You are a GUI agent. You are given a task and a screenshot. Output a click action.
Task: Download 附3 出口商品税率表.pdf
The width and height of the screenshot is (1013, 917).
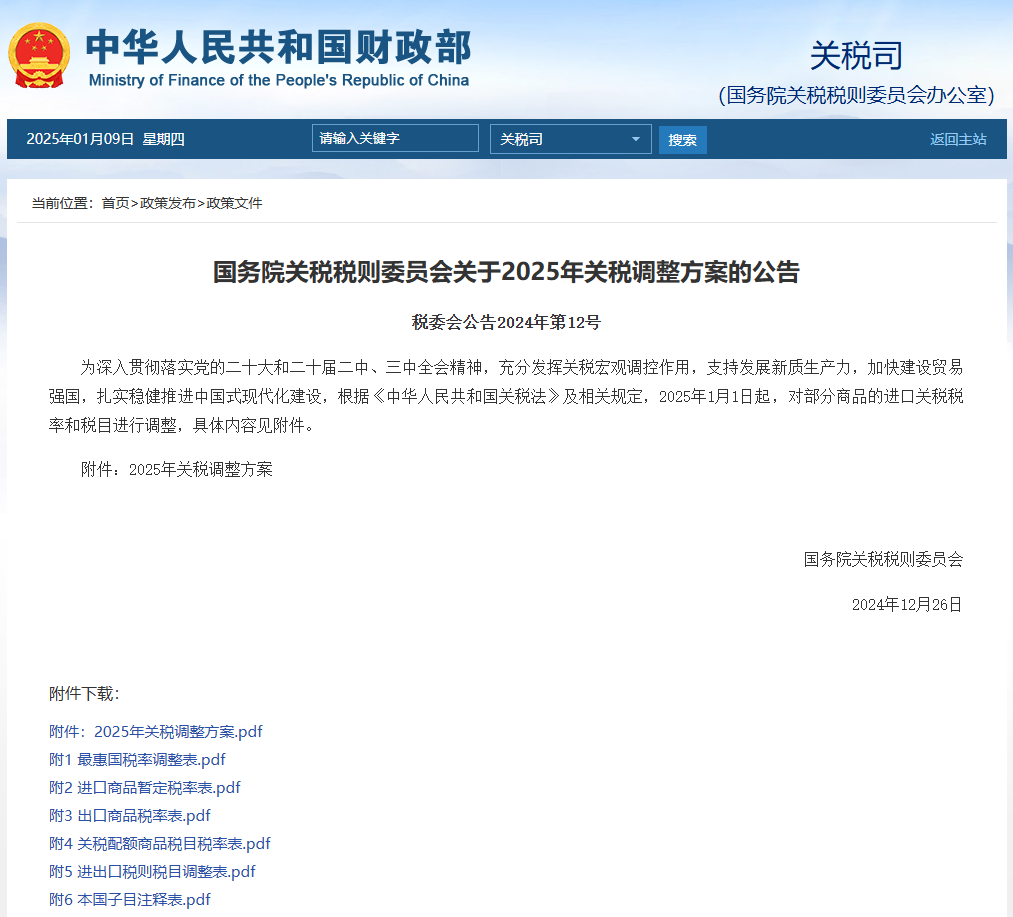tap(130, 815)
